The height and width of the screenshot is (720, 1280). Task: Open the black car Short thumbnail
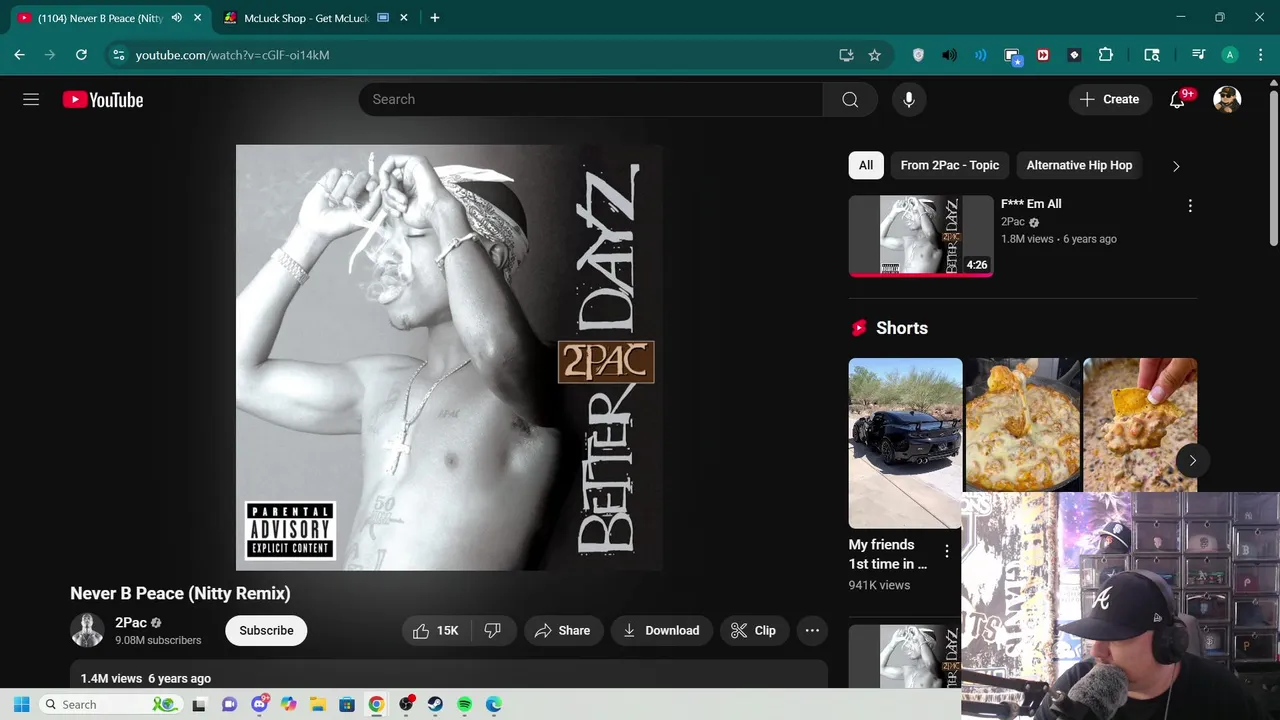906,443
